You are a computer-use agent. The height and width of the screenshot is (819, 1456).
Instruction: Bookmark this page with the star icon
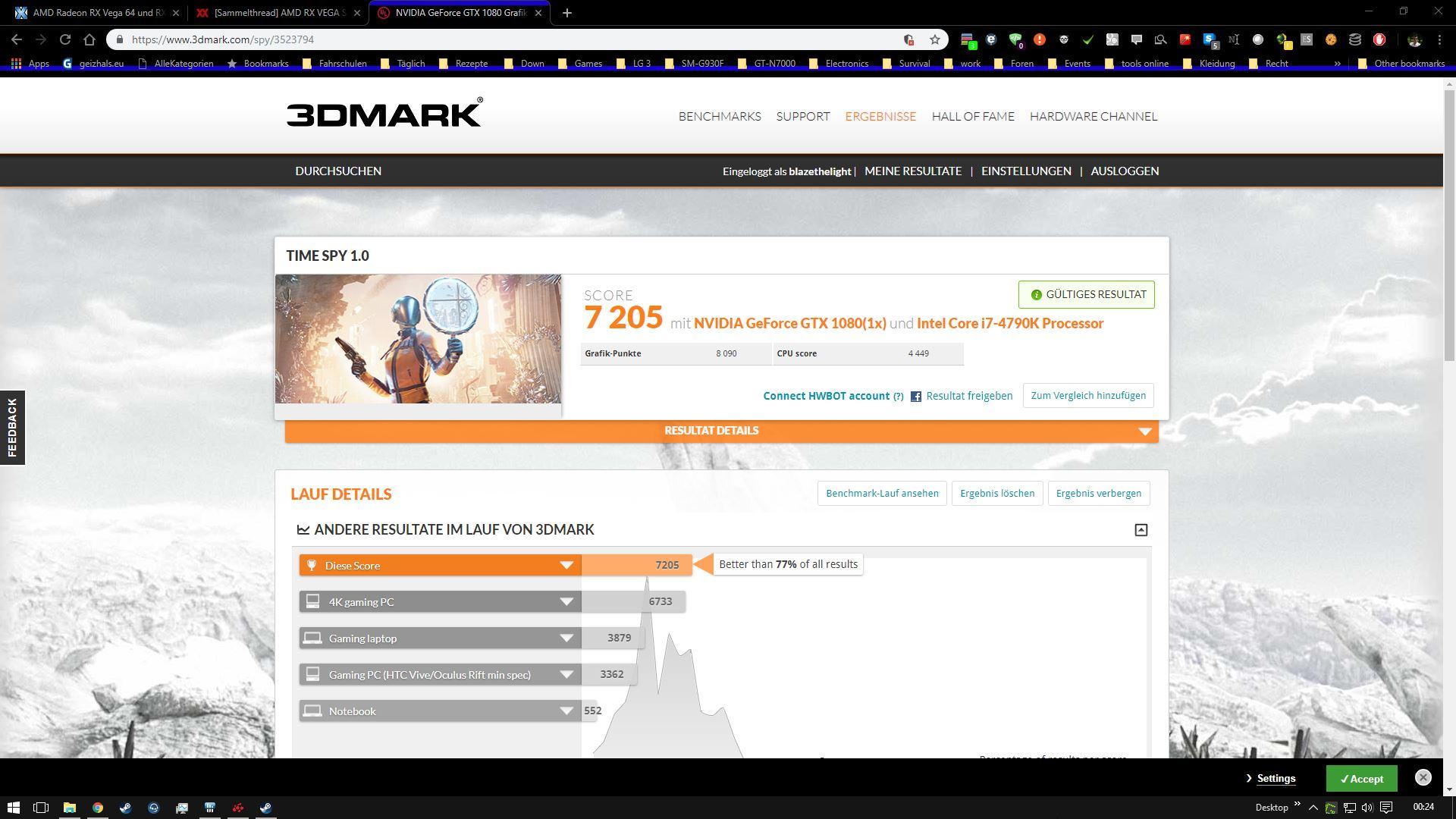[x=935, y=39]
